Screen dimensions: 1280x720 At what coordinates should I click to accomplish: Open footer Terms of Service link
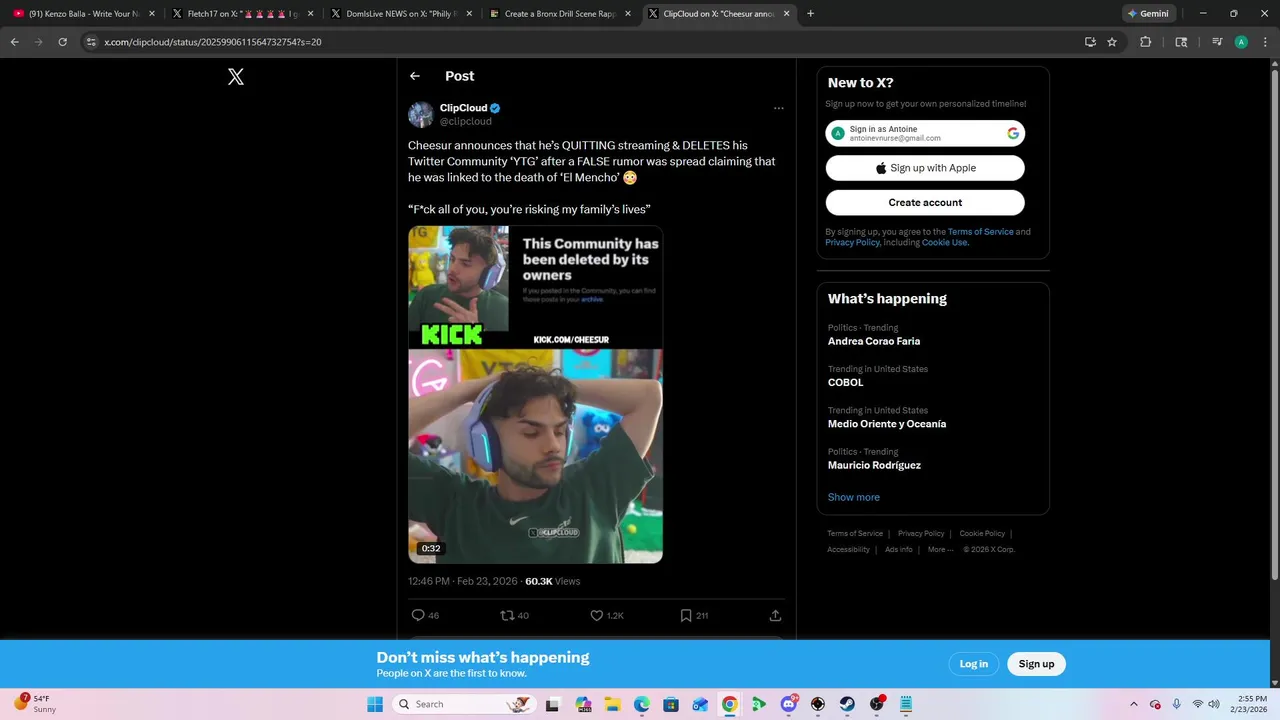coord(855,533)
